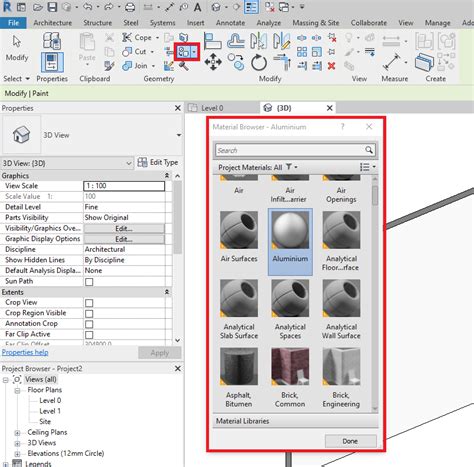The image size is (474, 467).
Task: Toggle the Far Clip Active checkbox
Action: pos(89,335)
